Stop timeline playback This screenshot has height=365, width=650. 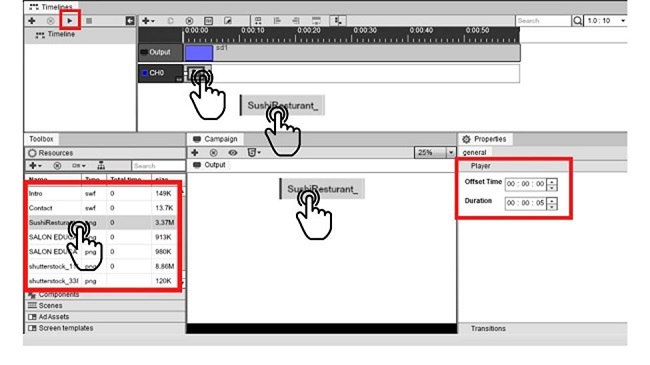89,20
